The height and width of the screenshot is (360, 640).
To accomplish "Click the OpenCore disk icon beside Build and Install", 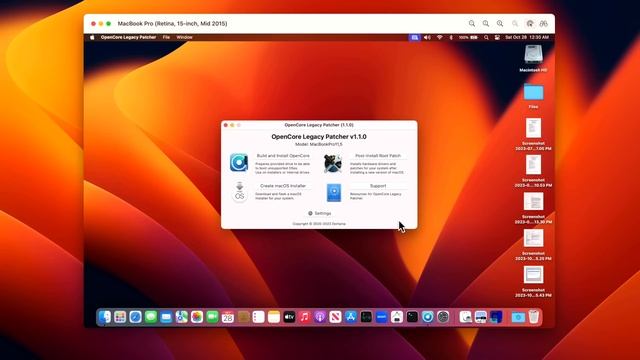I will point(239,162).
